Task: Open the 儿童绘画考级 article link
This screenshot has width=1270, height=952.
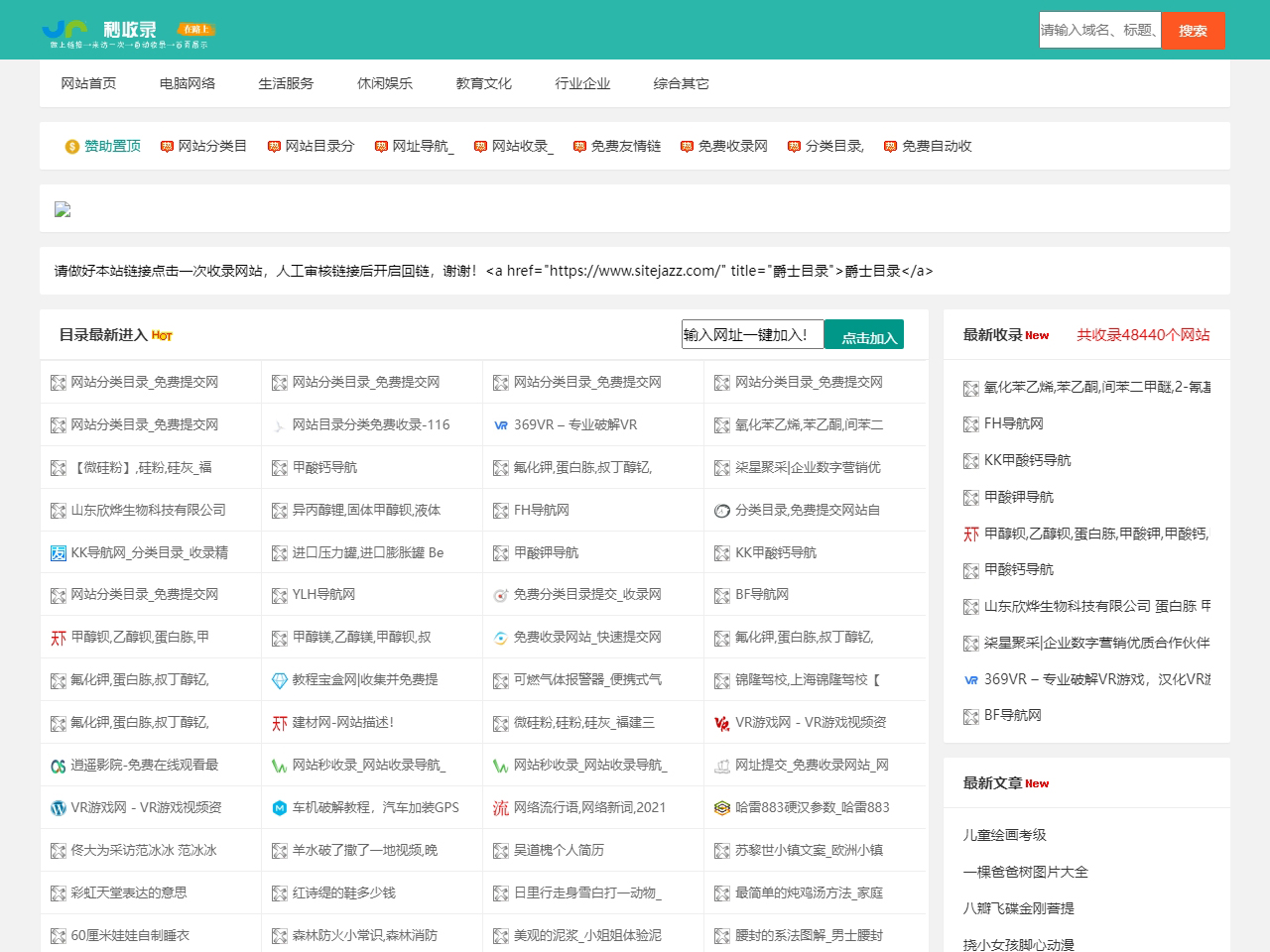Action: [1004, 835]
